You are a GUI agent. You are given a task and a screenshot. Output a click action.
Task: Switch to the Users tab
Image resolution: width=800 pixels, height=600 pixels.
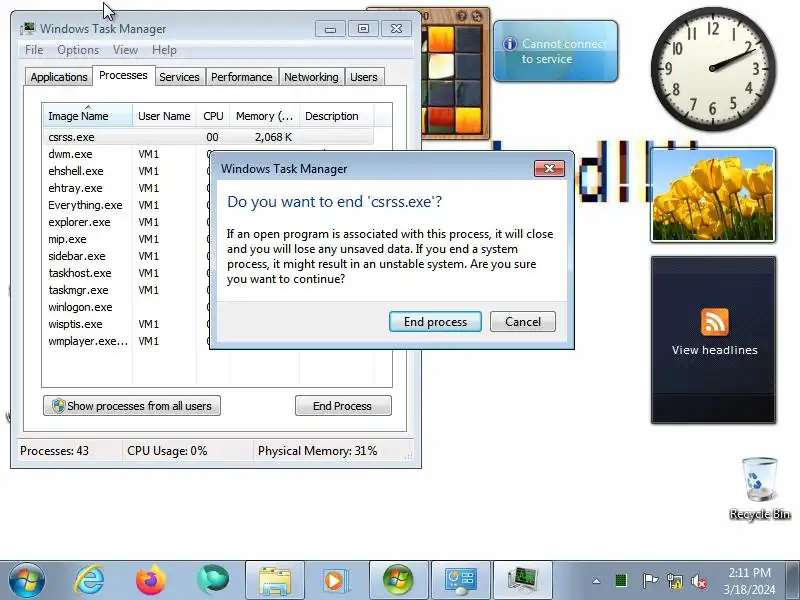click(364, 77)
